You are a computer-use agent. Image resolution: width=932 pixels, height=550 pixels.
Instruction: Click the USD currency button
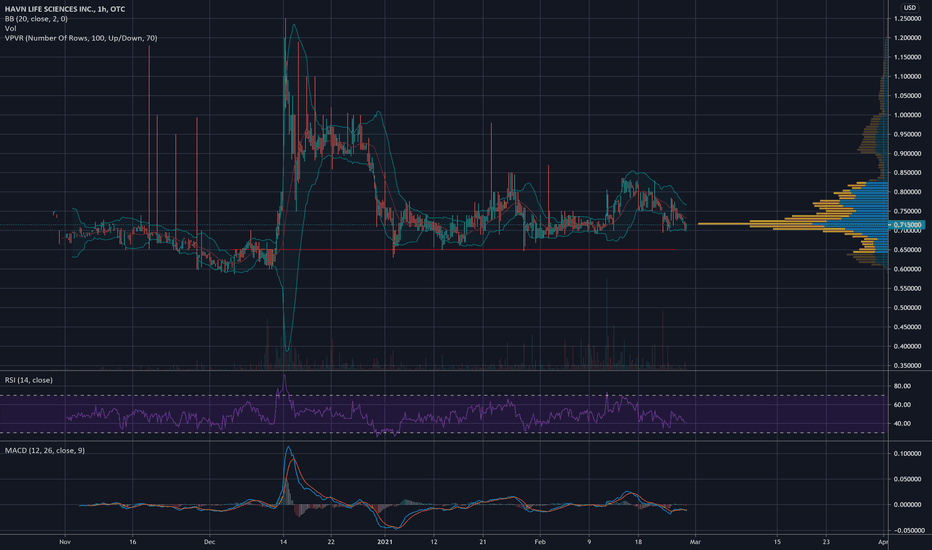tap(909, 8)
